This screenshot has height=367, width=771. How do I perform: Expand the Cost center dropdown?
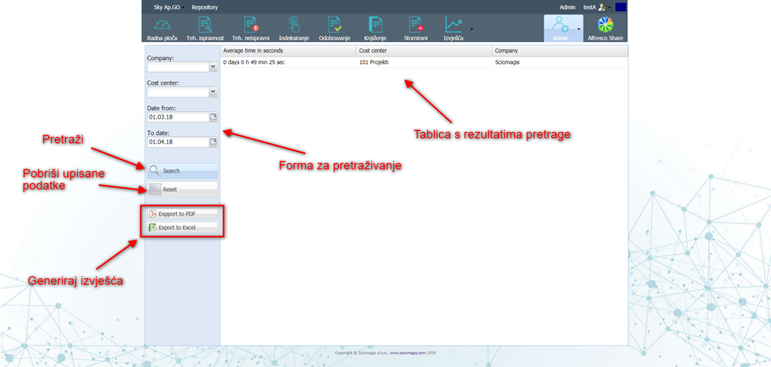[x=213, y=92]
